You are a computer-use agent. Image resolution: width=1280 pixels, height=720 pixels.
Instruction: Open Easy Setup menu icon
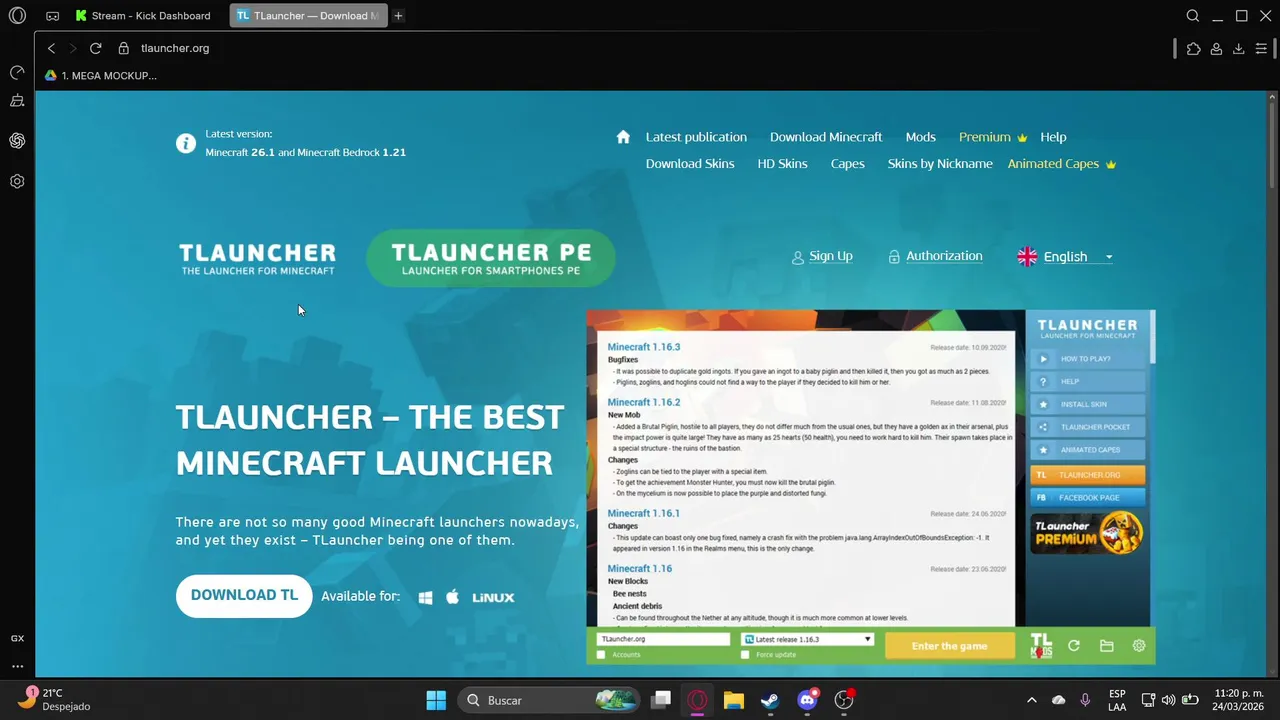click(1261, 48)
